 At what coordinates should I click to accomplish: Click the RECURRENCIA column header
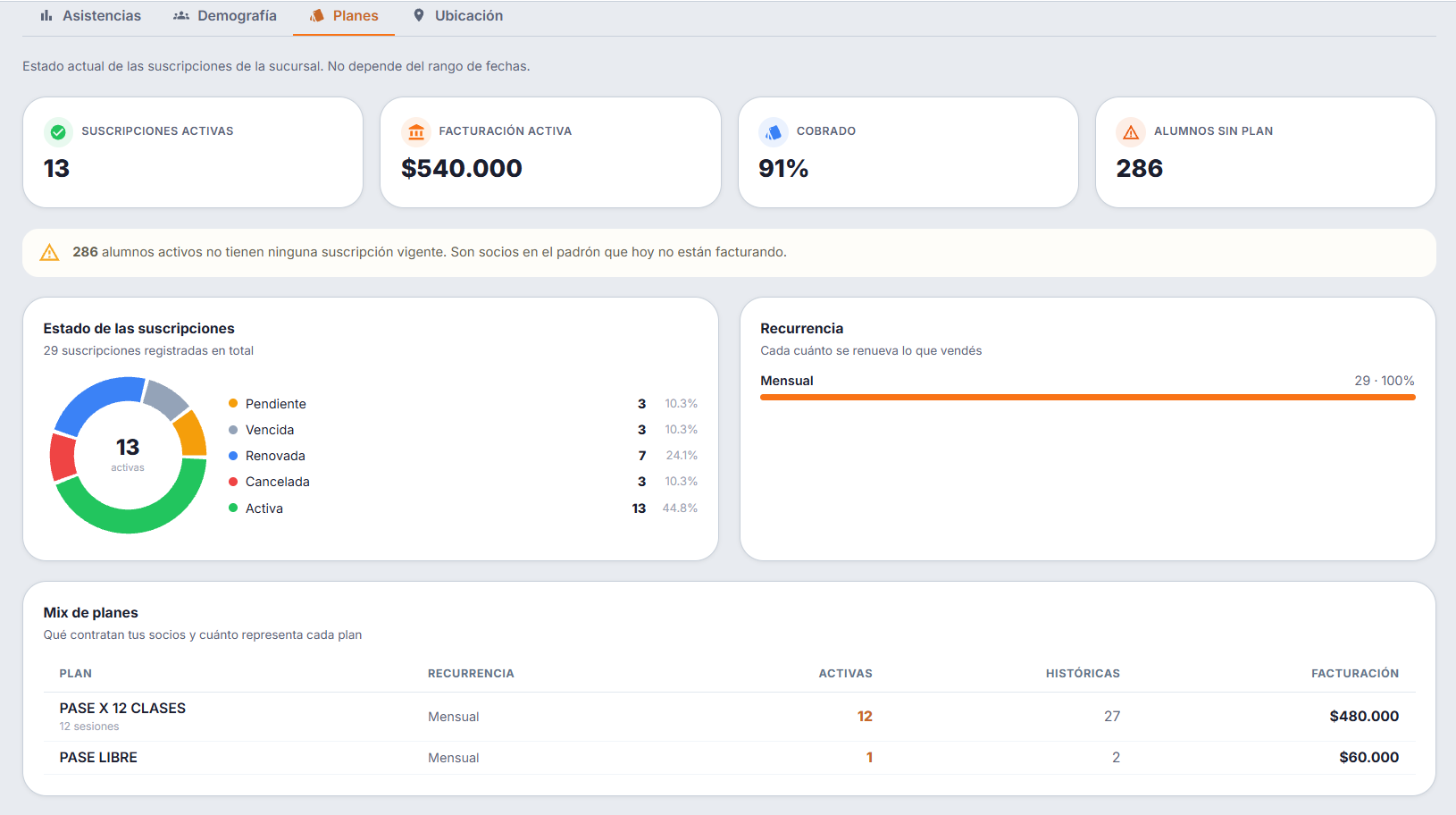471,674
